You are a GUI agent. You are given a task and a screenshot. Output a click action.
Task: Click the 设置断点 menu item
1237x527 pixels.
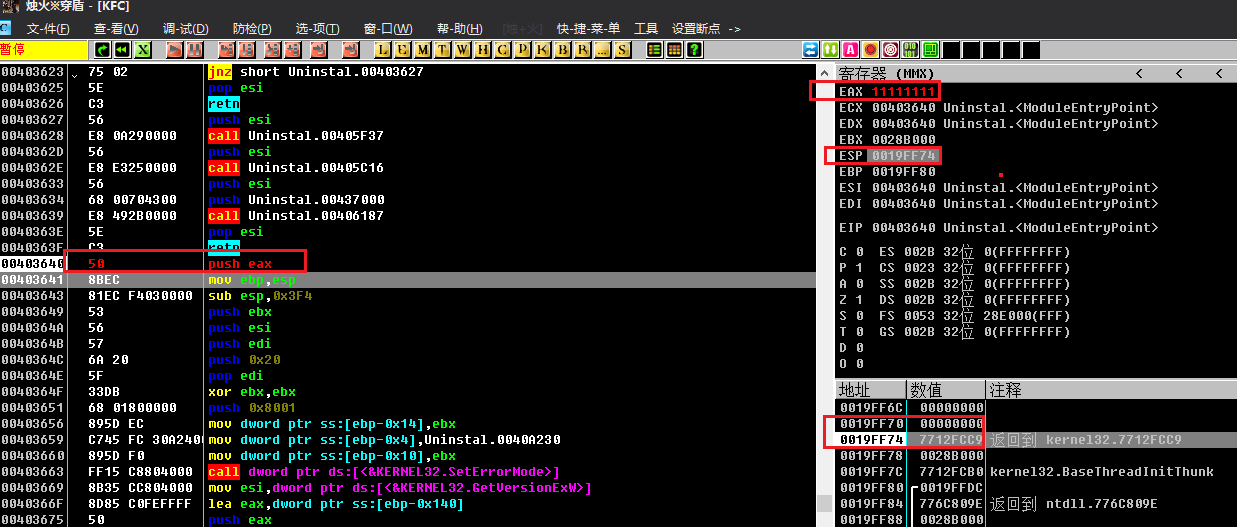tap(706, 29)
